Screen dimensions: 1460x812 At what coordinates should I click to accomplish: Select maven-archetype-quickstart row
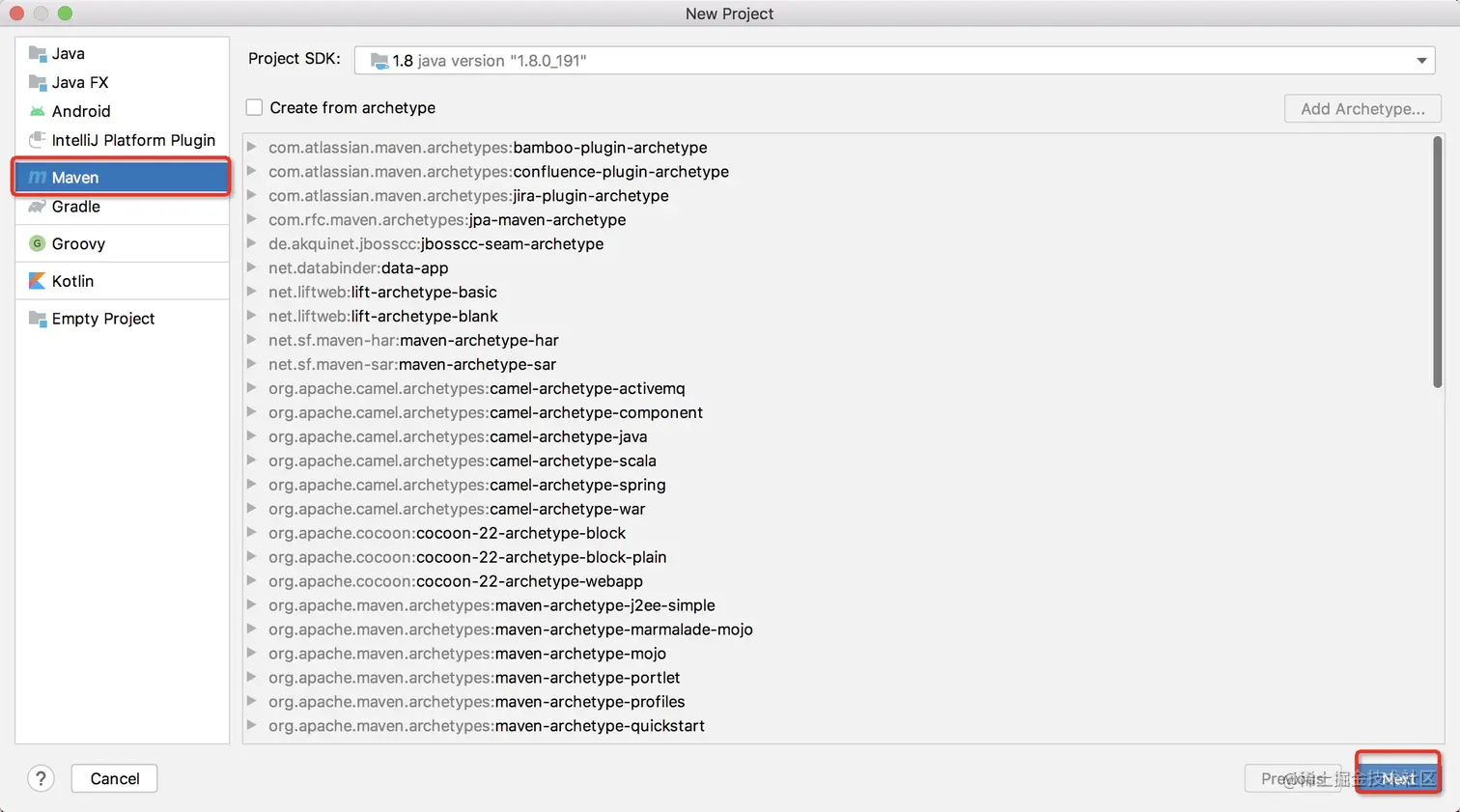click(x=835, y=726)
